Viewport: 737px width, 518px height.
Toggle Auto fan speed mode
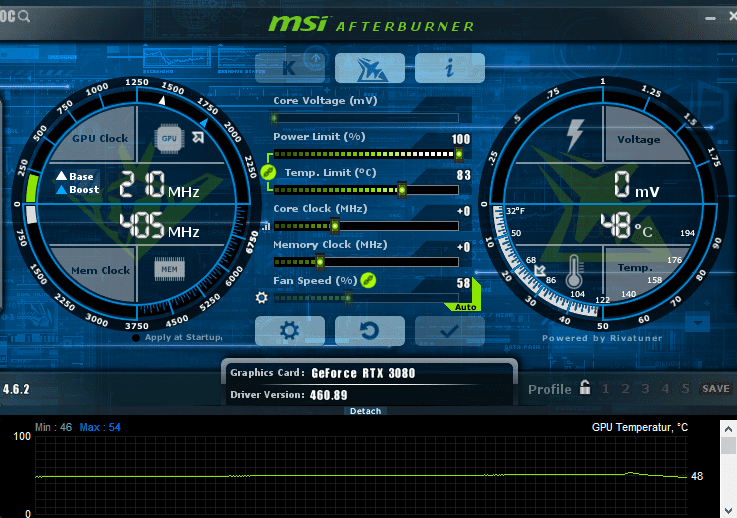465,307
